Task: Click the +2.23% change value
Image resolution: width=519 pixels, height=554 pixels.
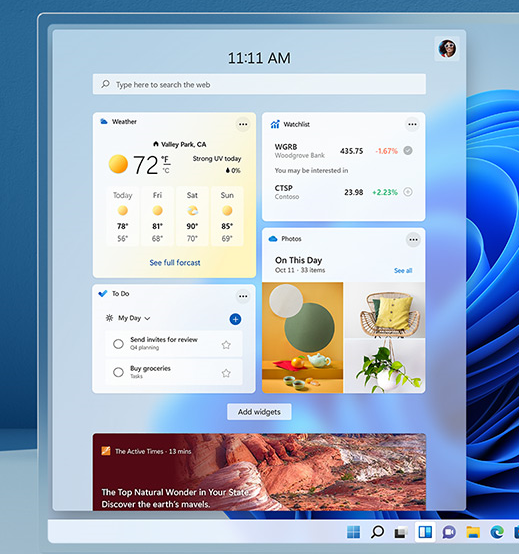Action: [x=385, y=192]
